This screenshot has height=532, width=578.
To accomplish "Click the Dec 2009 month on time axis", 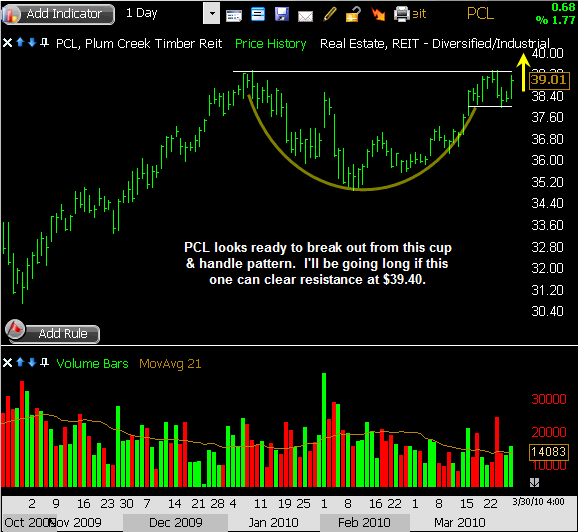I will [175, 523].
